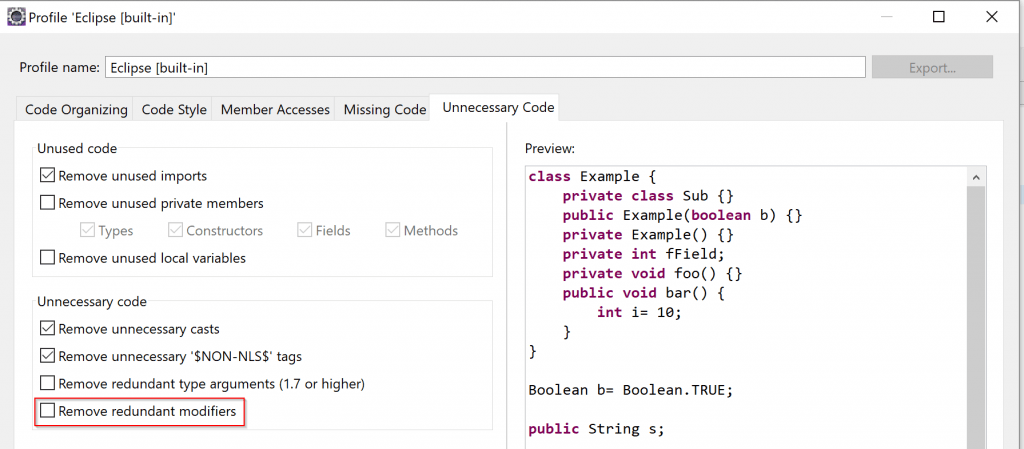Click 'Boolean b= Boolean.TRUE;' preview line
1024x449 pixels.
[631, 390]
